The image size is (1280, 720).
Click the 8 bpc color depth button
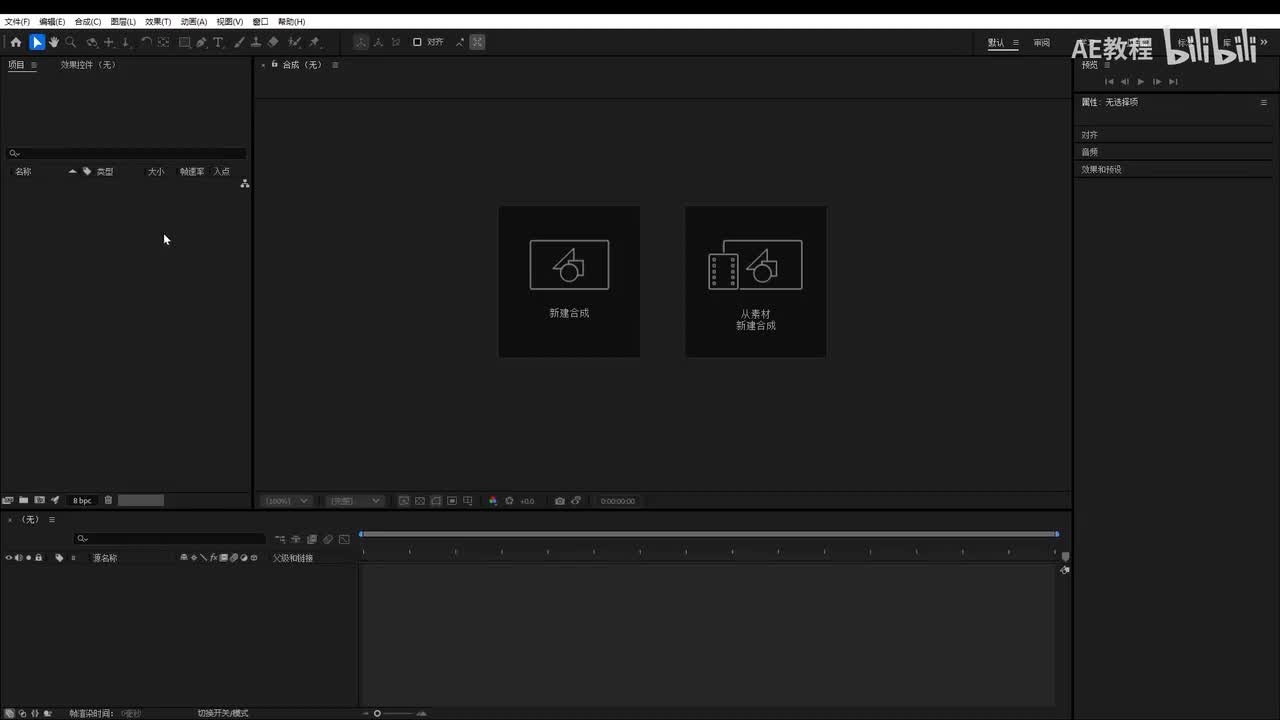(x=82, y=501)
